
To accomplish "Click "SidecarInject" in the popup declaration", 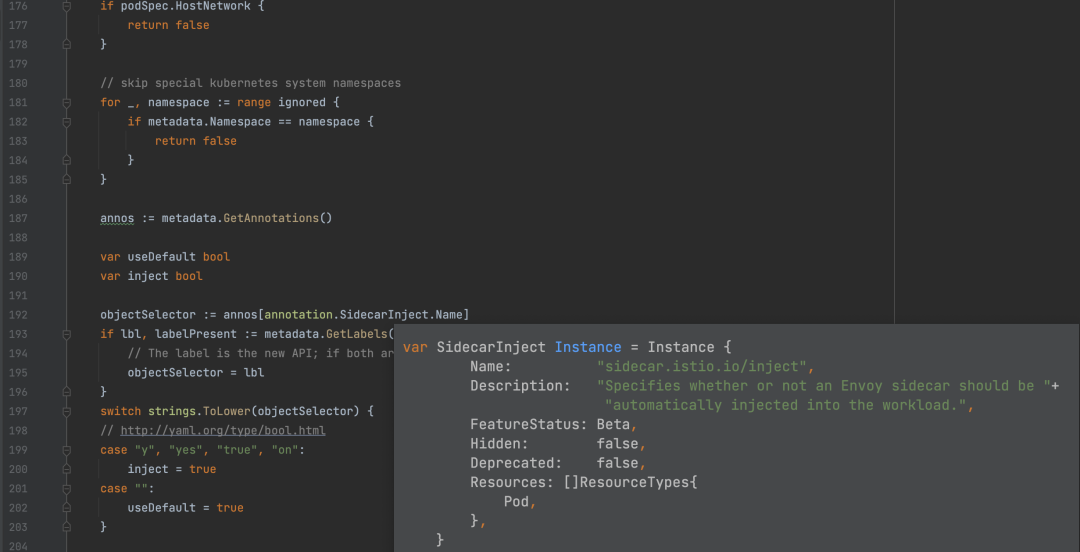I will coord(491,347).
